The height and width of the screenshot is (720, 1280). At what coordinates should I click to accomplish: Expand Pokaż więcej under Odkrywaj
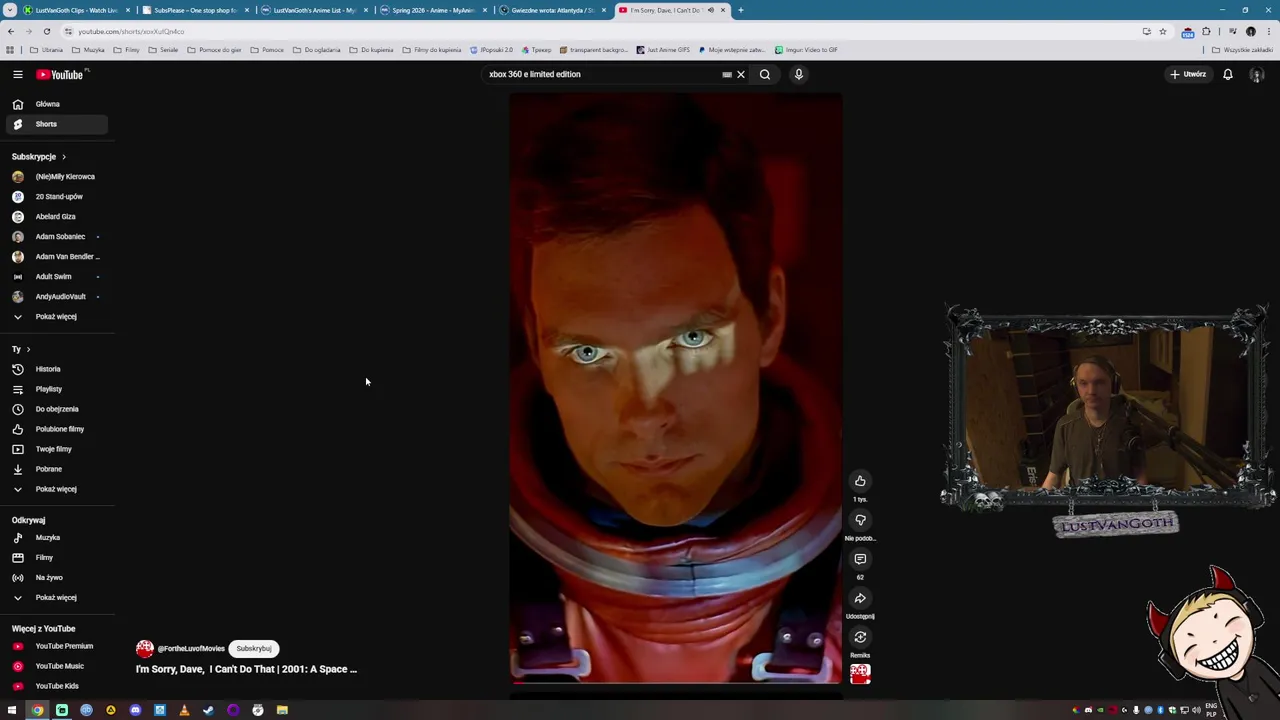pos(55,597)
